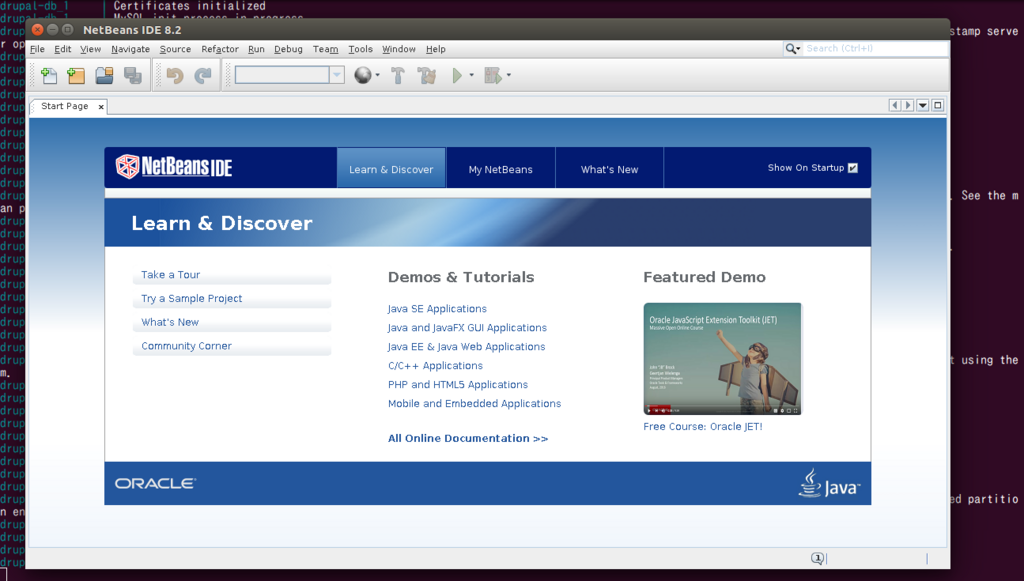Open C/C++ Applications tutorials link

coord(436,366)
